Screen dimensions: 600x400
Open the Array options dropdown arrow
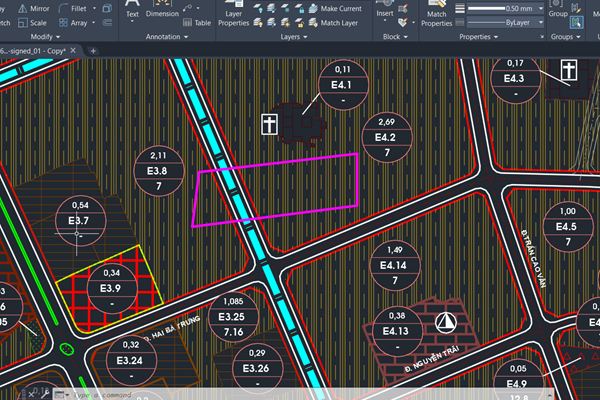(x=94, y=23)
